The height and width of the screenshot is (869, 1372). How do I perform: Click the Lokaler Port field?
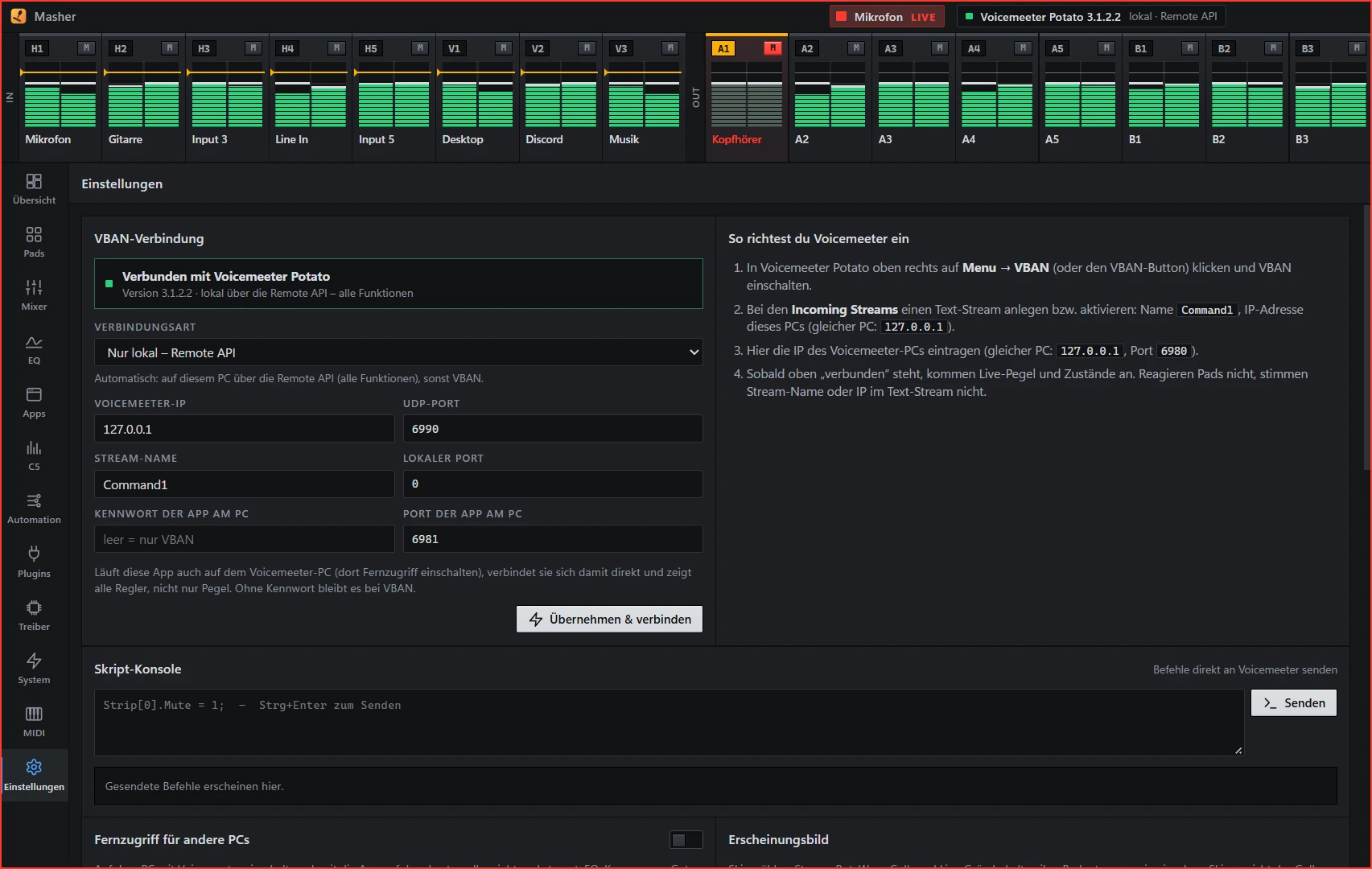click(x=553, y=484)
